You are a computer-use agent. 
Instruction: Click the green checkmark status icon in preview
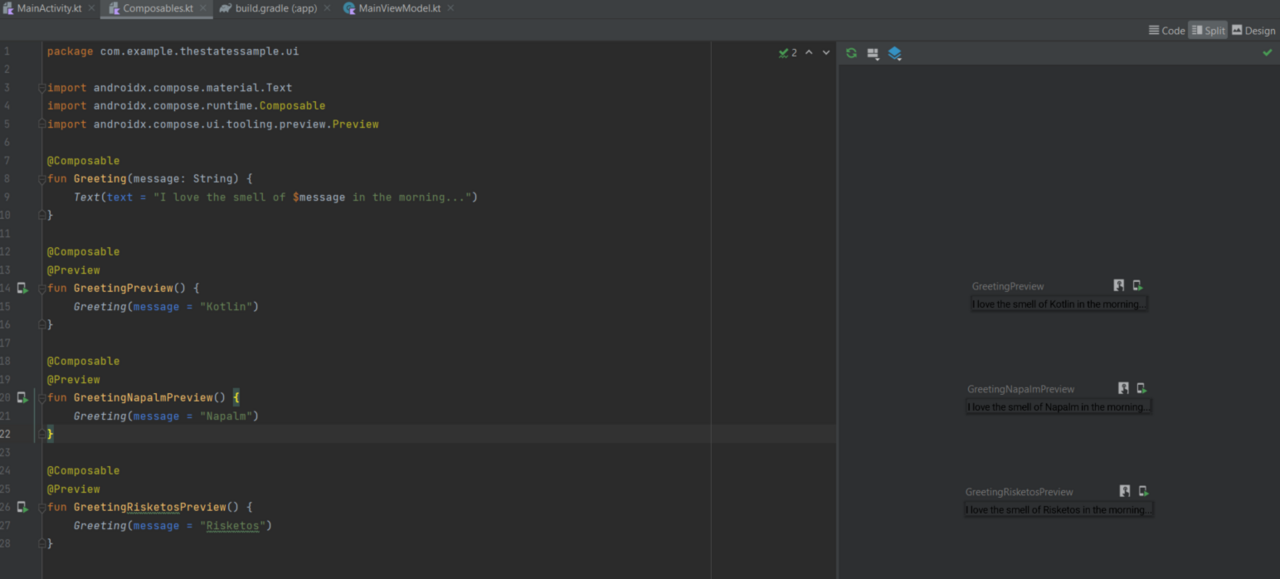[x=1268, y=53]
